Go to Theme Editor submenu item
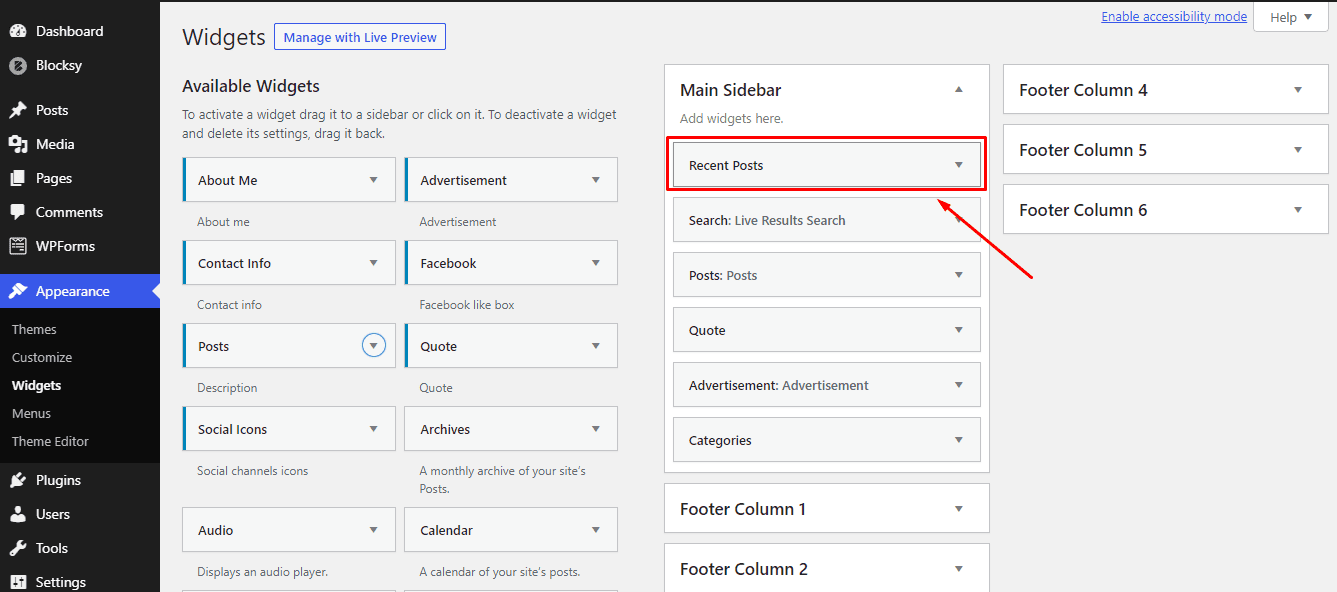 [x=50, y=441]
